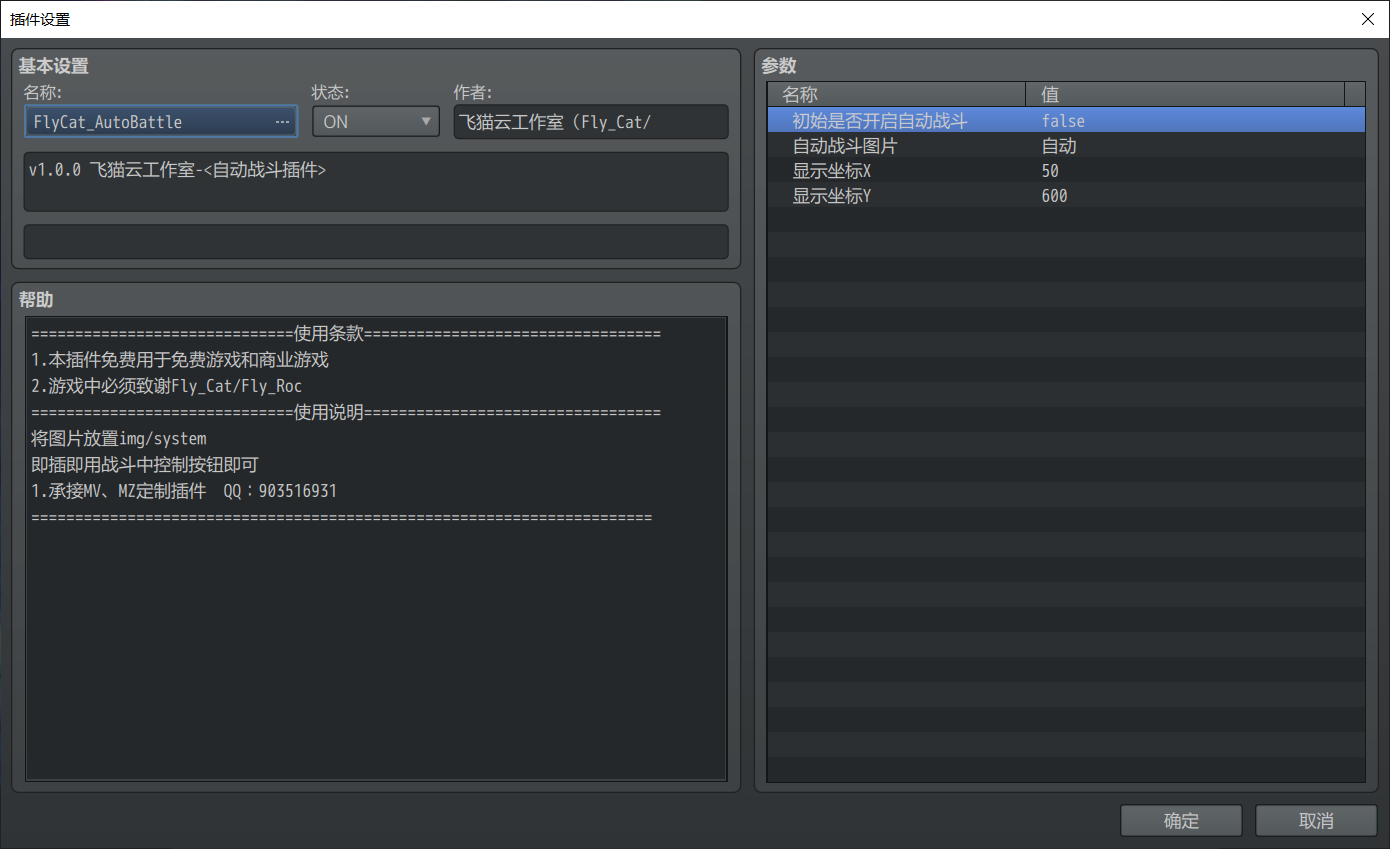Click the line 将图片放置img/system in help
1390x849 pixels.
tap(119, 438)
